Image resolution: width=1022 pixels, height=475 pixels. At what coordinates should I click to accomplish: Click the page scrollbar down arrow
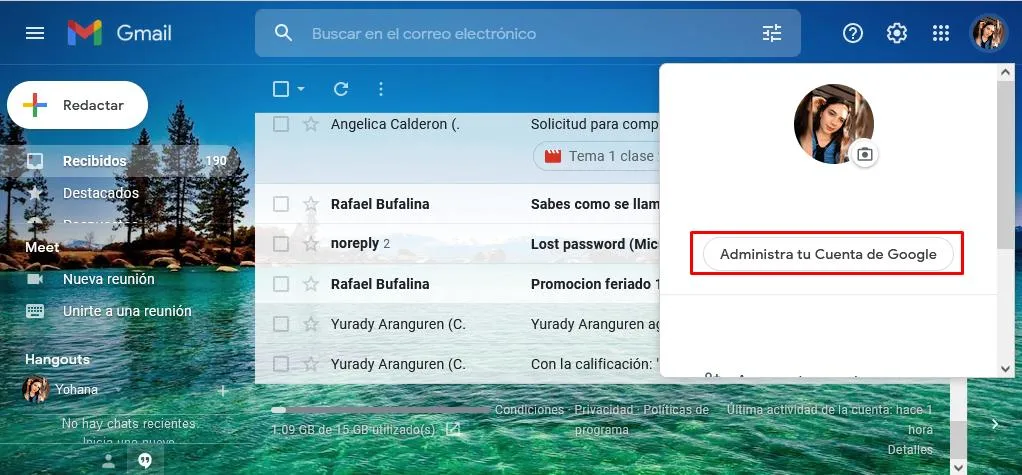(957, 467)
